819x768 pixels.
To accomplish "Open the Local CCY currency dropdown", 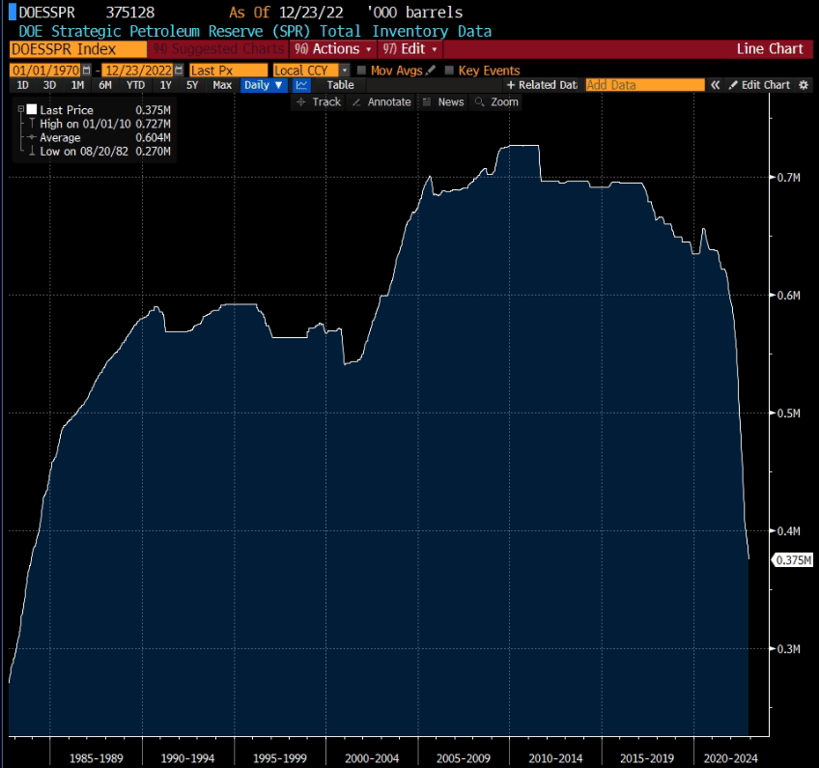I will [x=311, y=70].
